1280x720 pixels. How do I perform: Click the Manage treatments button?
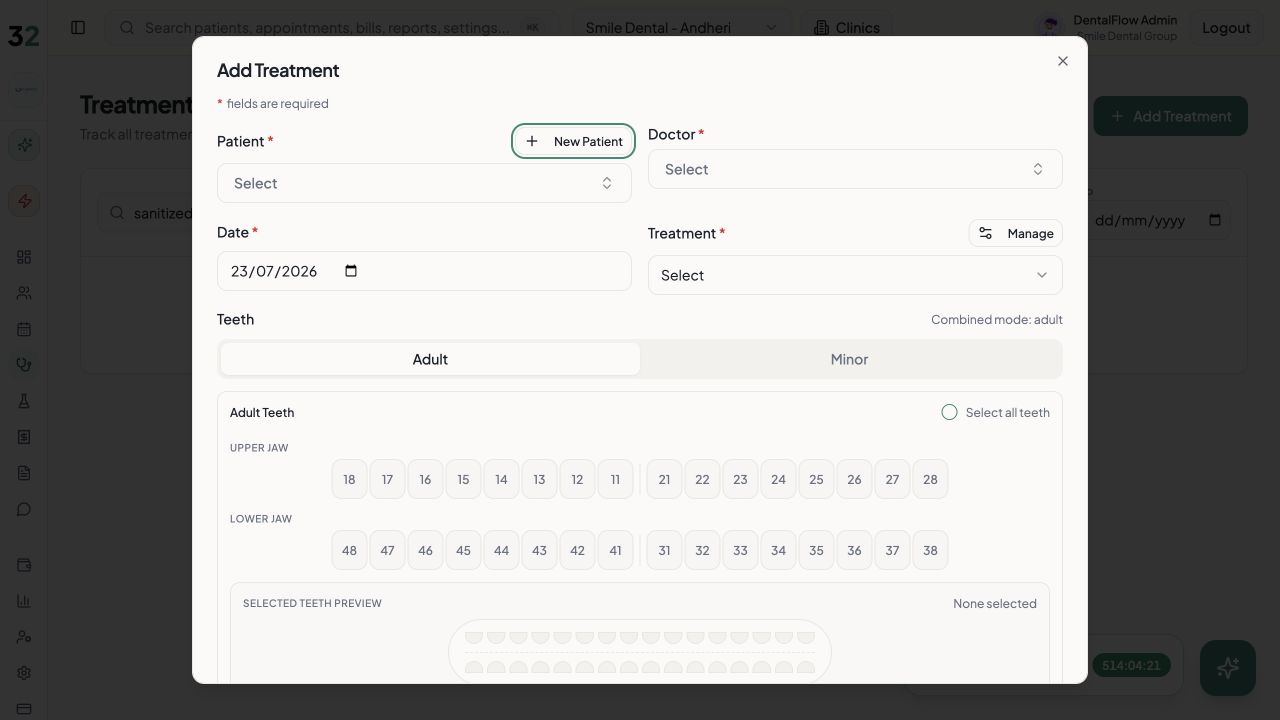coord(1016,233)
